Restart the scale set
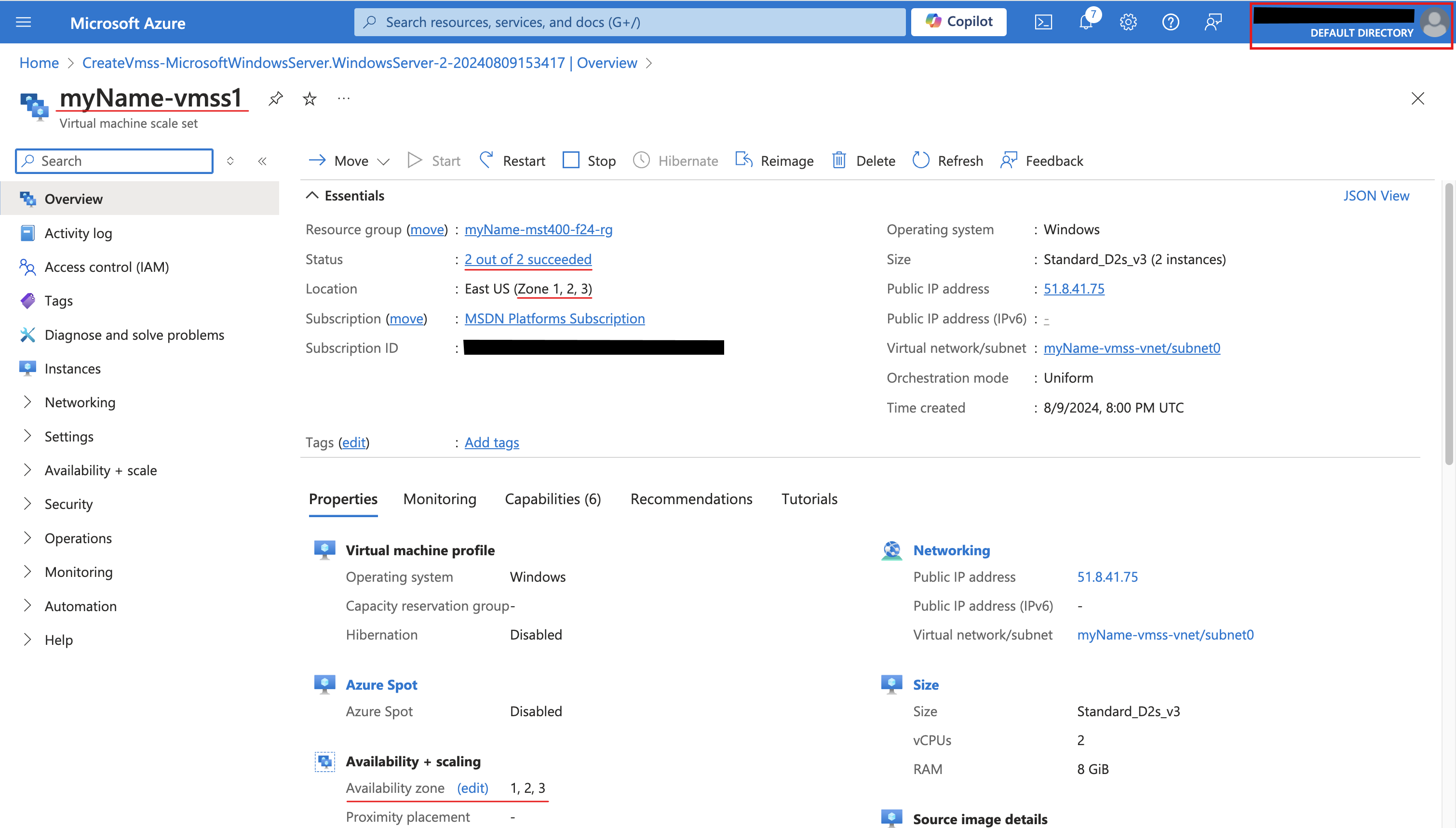 [x=512, y=161]
